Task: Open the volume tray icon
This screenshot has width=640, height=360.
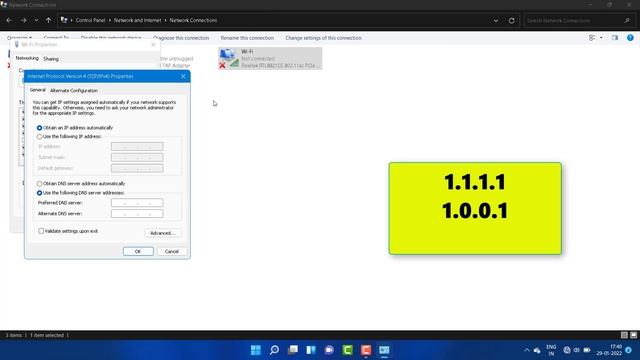Action: [x=576, y=350]
